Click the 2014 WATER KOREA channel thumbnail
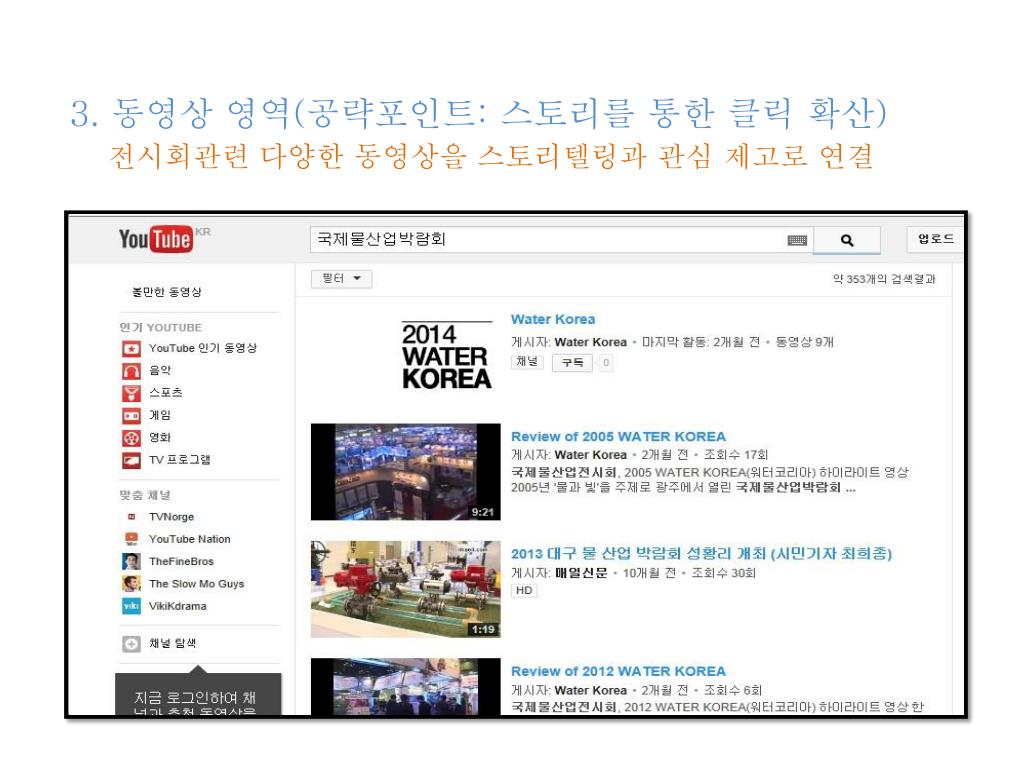The image size is (1024, 768). 447,356
